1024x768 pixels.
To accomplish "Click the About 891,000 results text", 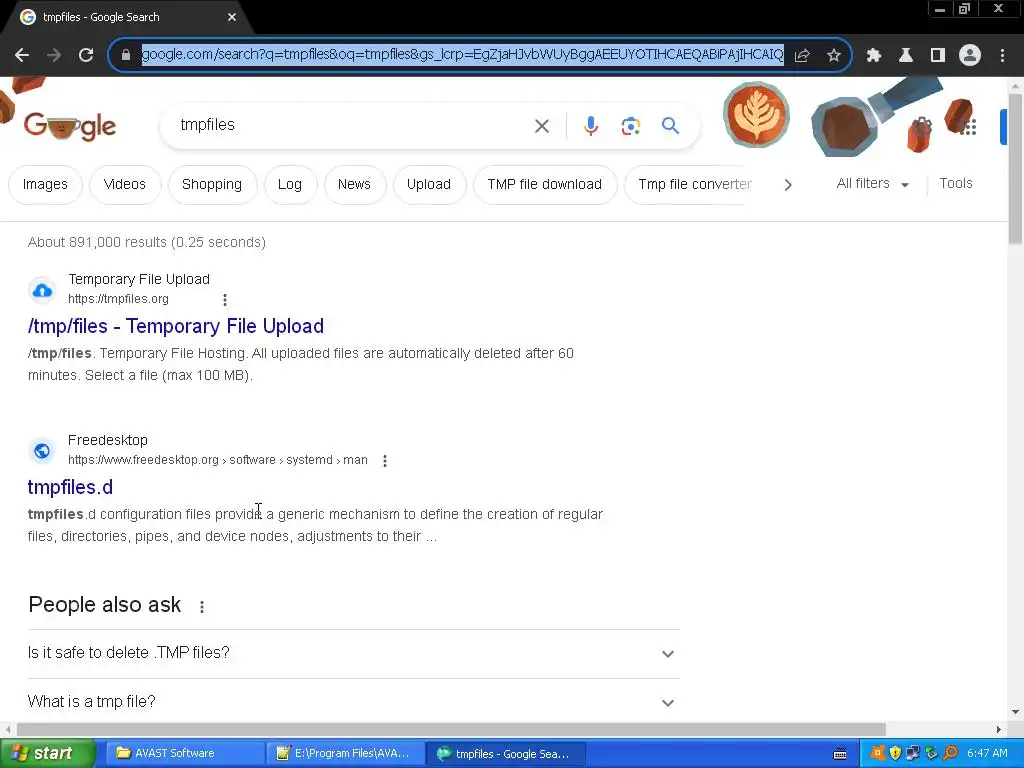I will [x=147, y=242].
